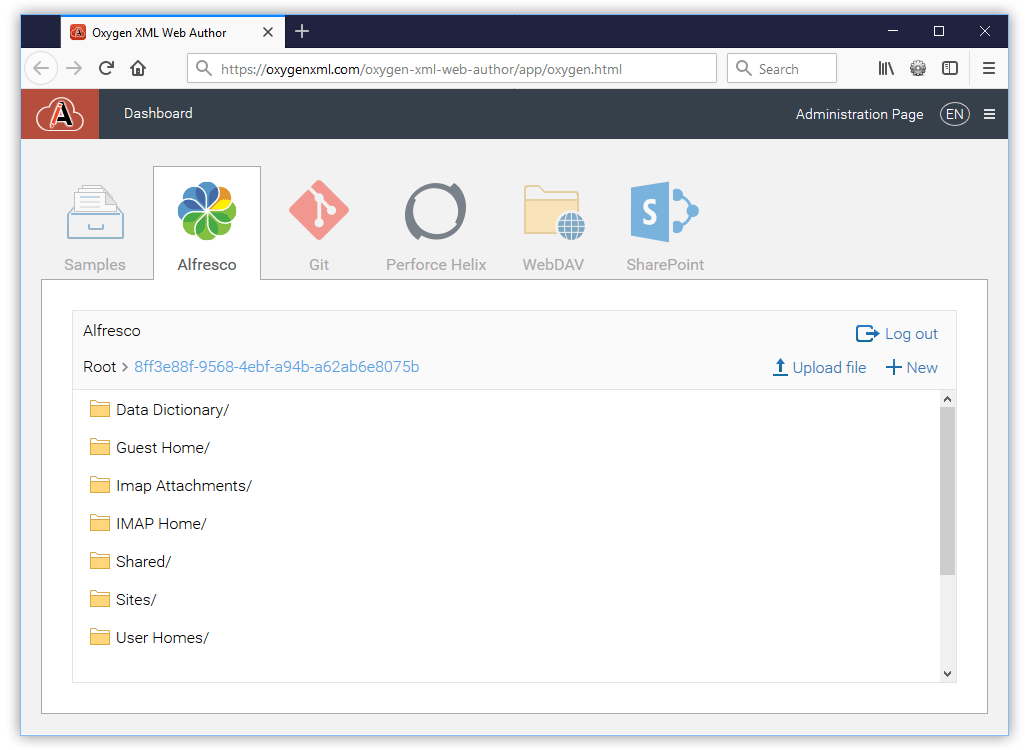1030x750 pixels.
Task: Reload the current page
Action: coord(106,68)
